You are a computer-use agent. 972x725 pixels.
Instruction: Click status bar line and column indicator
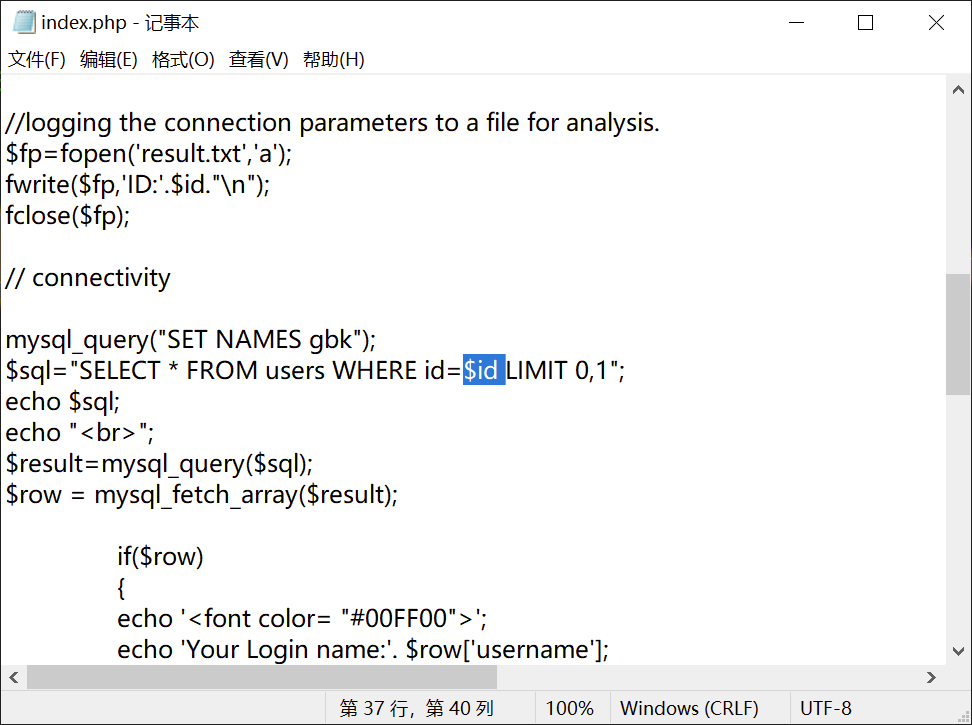pos(417,708)
